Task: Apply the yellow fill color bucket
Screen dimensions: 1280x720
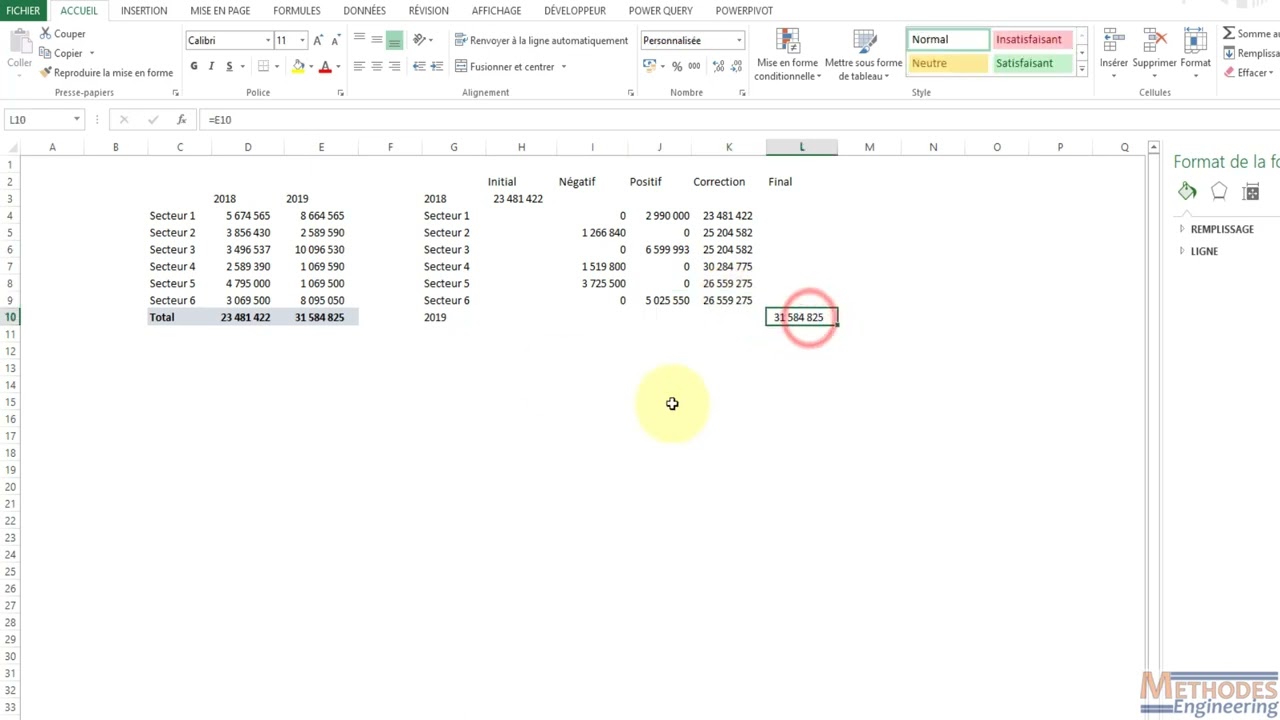Action: (298, 66)
